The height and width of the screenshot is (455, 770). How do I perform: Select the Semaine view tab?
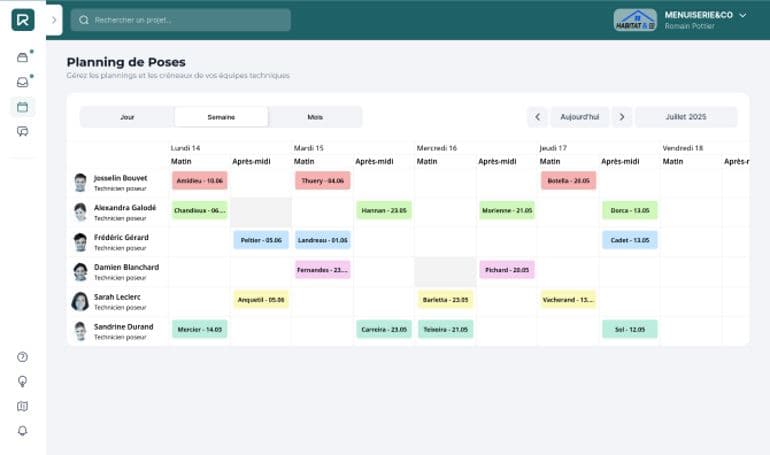click(221, 117)
